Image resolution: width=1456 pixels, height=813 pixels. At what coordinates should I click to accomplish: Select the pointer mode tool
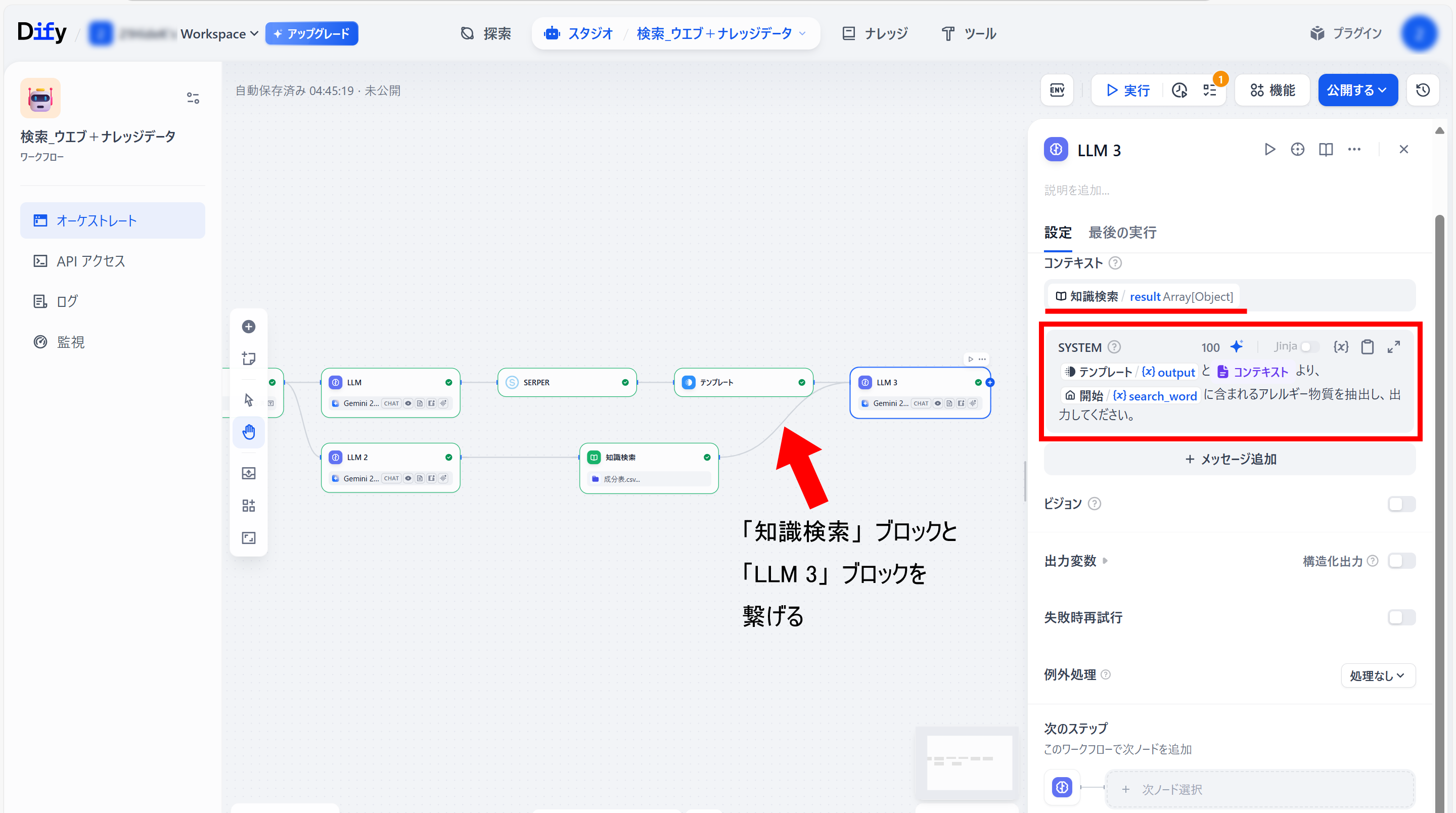coord(249,400)
